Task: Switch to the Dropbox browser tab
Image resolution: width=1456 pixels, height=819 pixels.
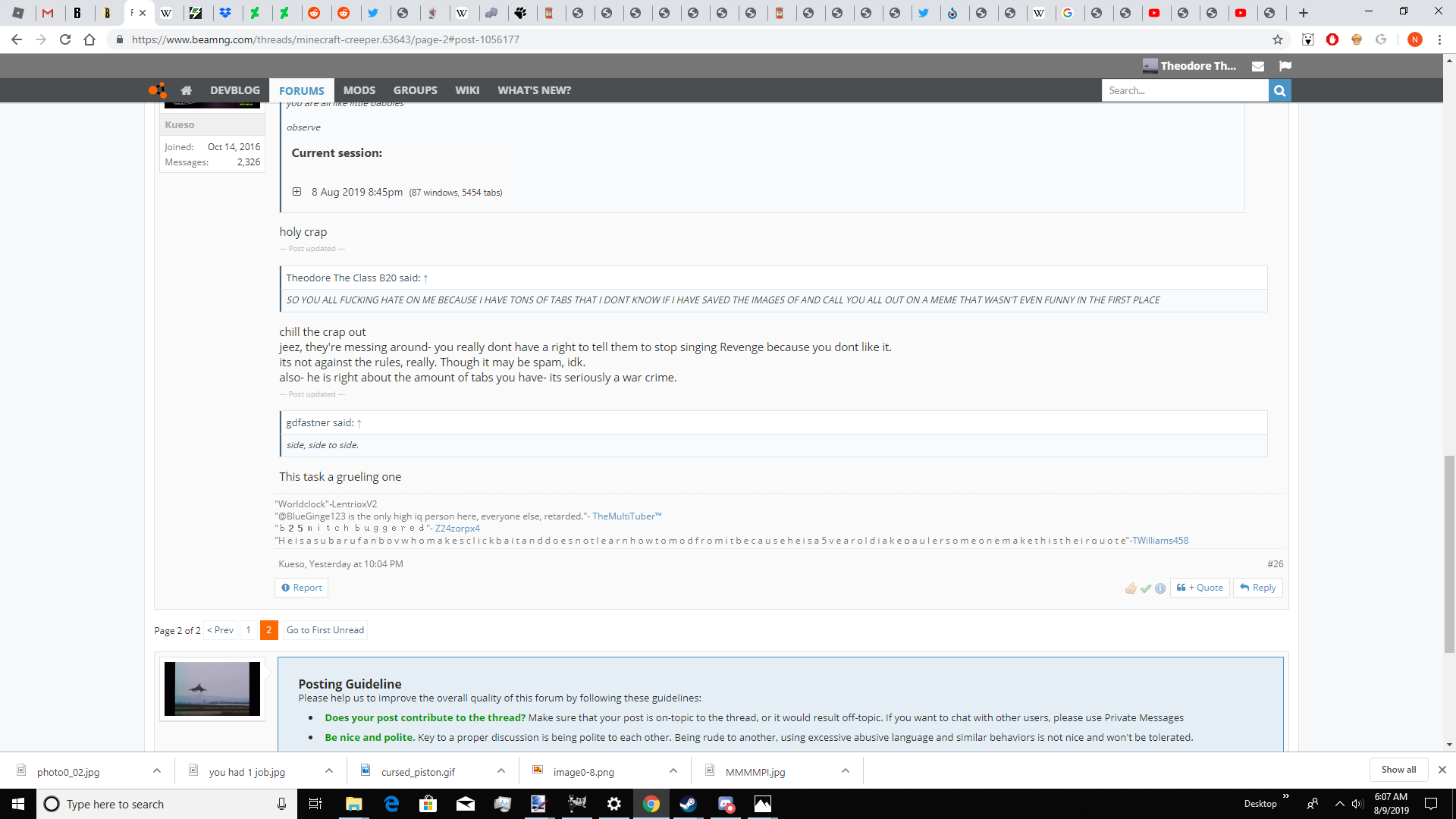Action: 225,13
